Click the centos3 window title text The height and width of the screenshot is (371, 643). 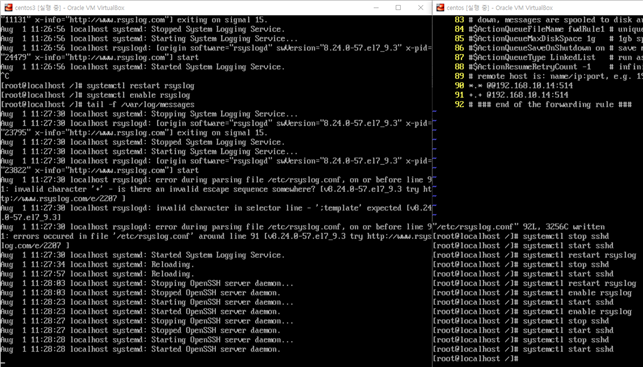(69, 8)
